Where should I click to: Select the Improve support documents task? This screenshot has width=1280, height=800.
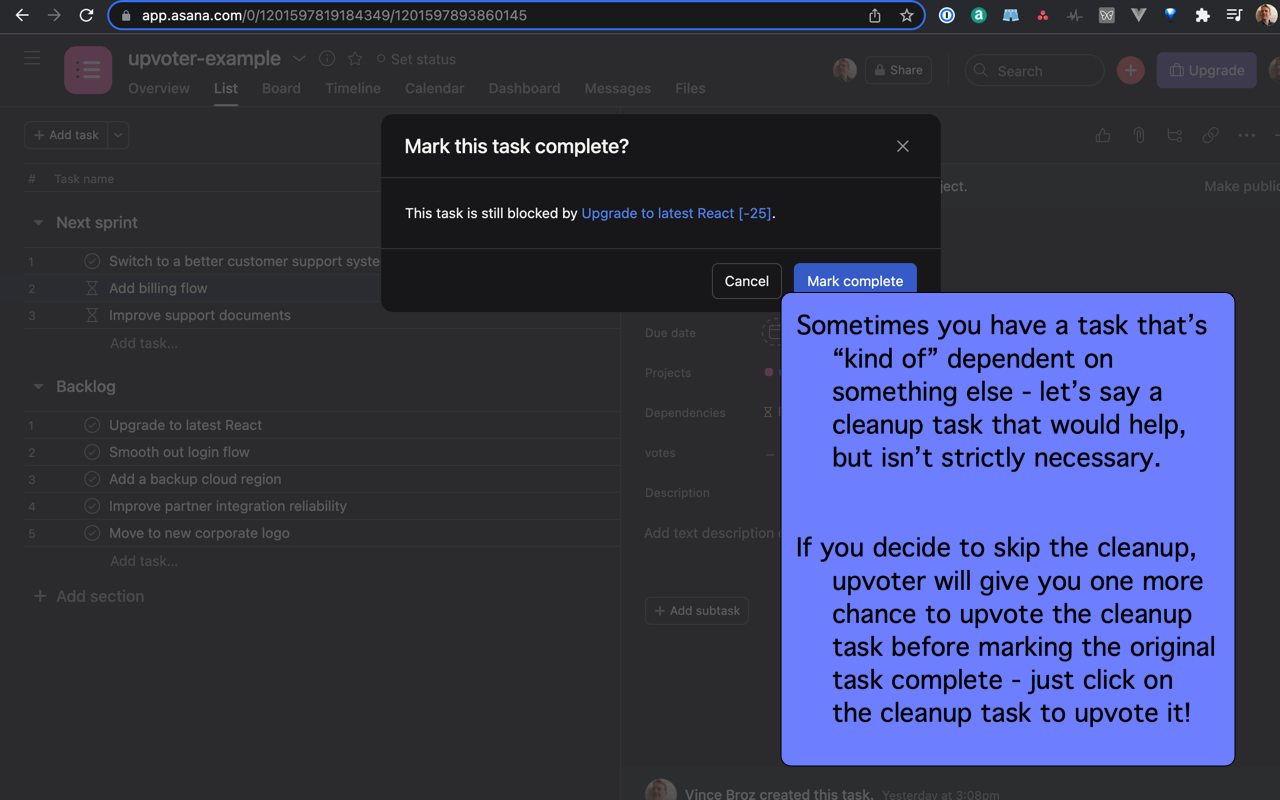pyautogui.click(x=200, y=315)
